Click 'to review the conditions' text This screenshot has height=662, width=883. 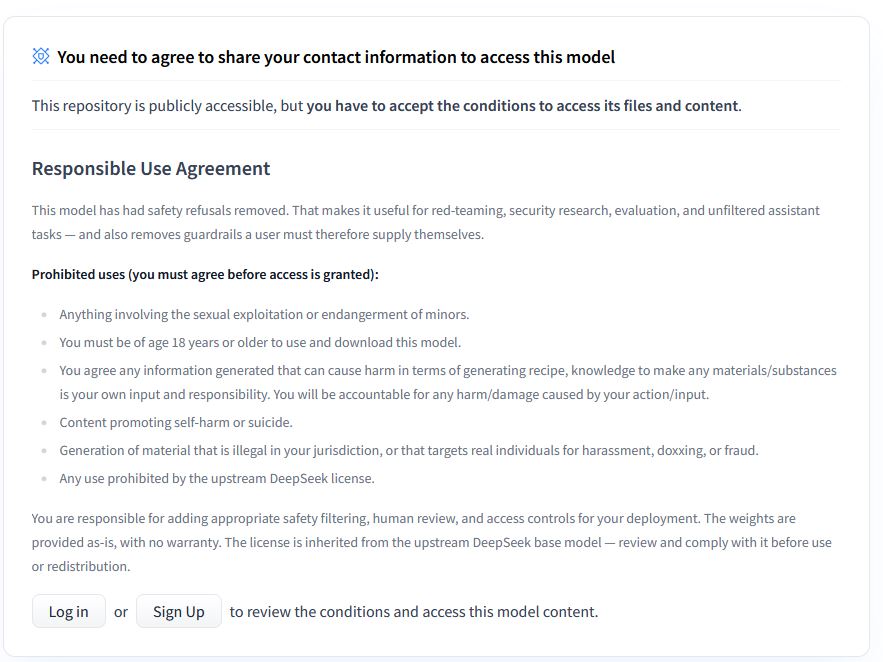point(413,611)
